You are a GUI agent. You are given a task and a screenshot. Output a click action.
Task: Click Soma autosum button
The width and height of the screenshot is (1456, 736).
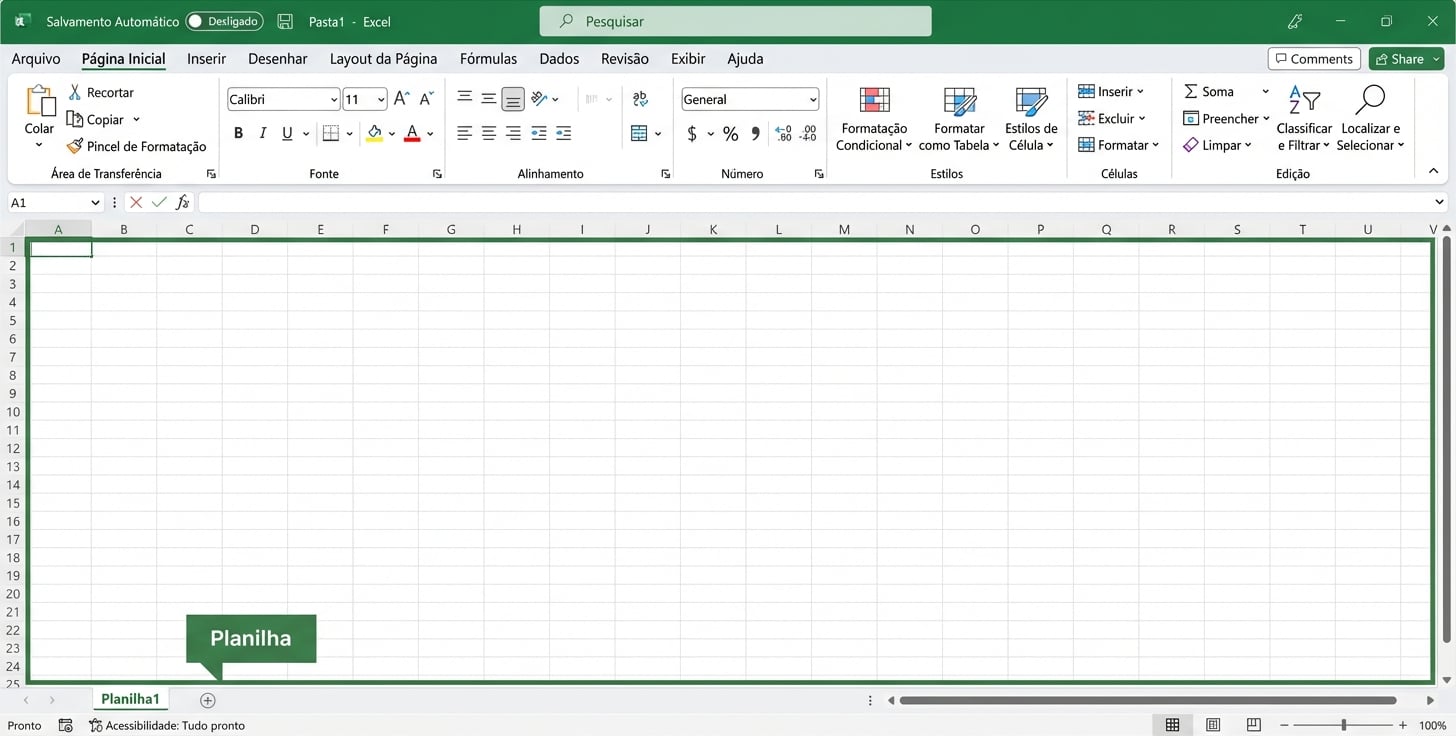point(1209,91)
